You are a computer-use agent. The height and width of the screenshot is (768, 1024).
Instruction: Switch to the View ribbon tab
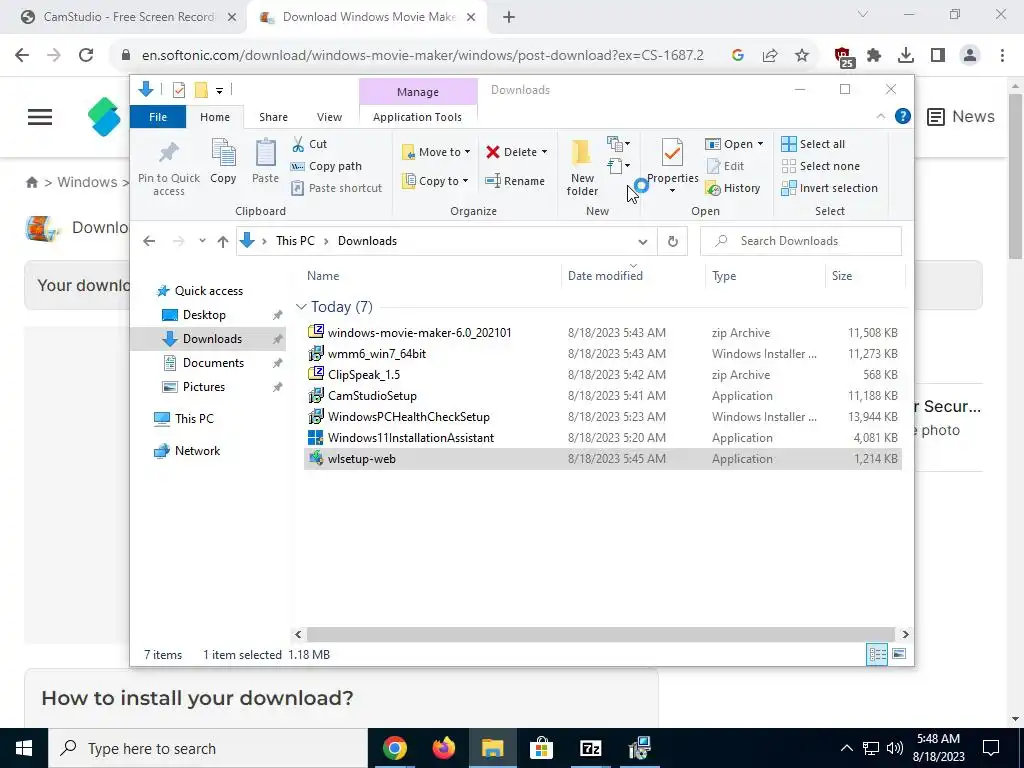329,117
